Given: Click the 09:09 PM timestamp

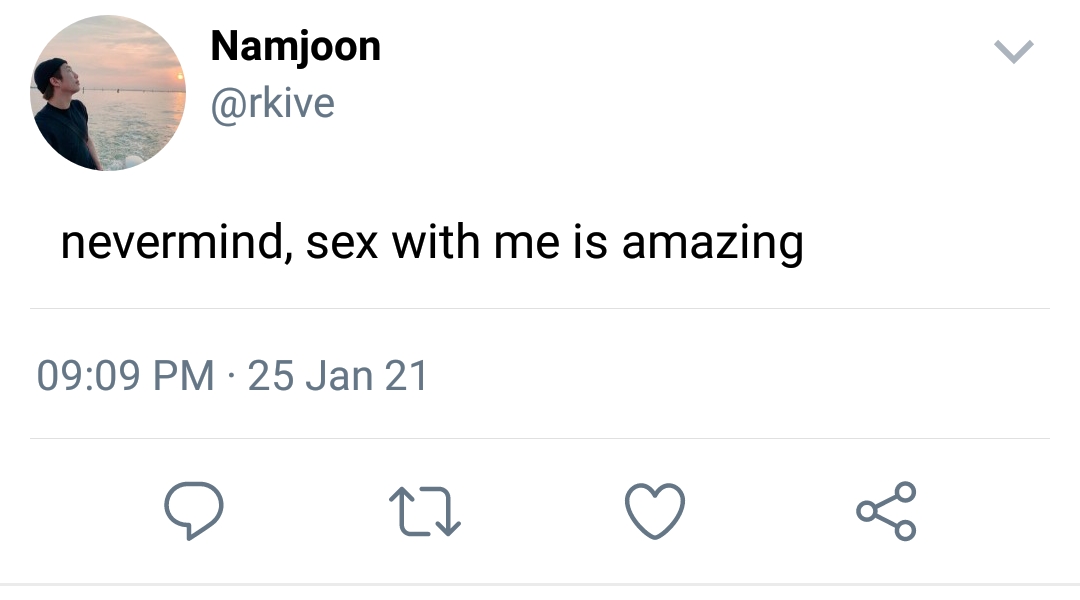Looking at the screenshot, I should tap(125, 376).
